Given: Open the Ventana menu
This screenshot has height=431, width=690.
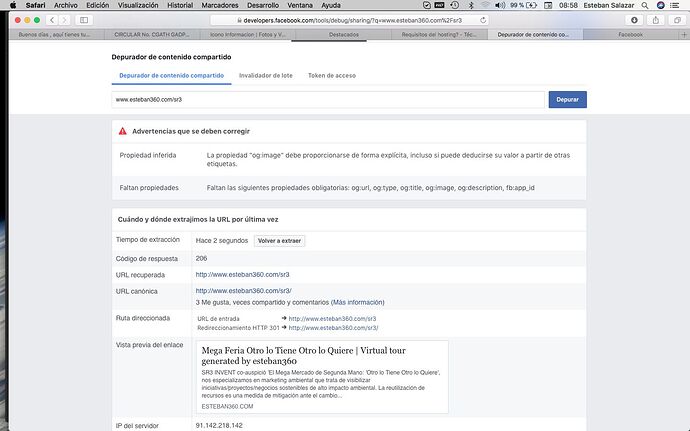Looking at the screenshot, I should click(300, 5).
